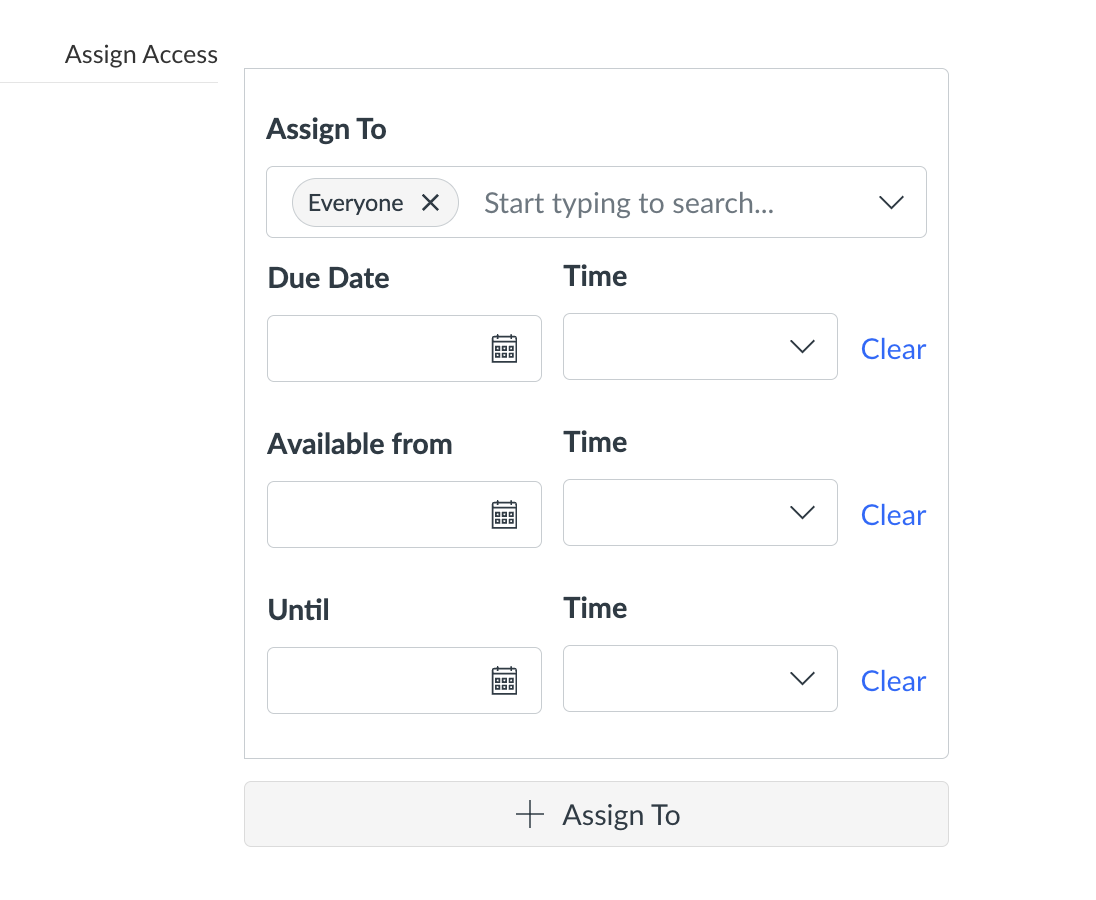Click inside the Available from date field

click(x=380, y=514)
